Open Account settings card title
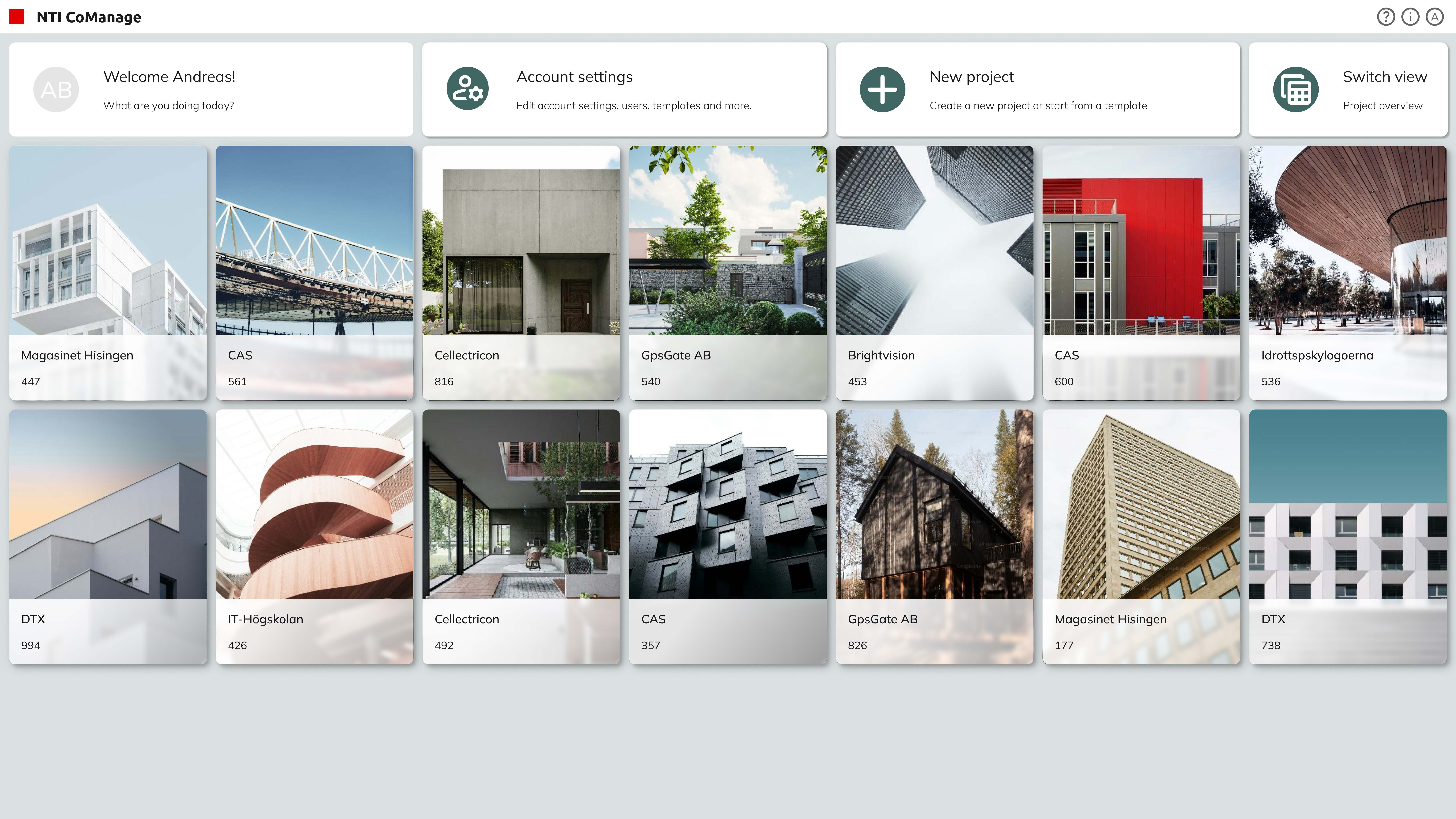 (x=574, y=77)
